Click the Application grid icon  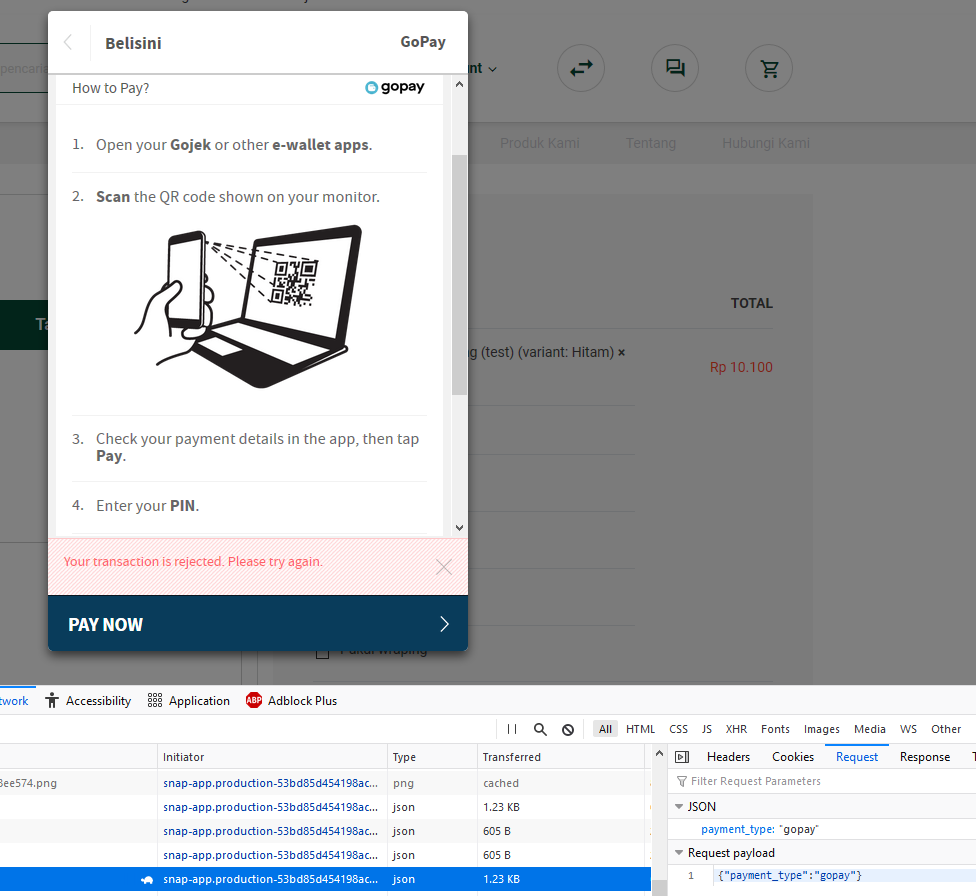(x=155, y=700)
